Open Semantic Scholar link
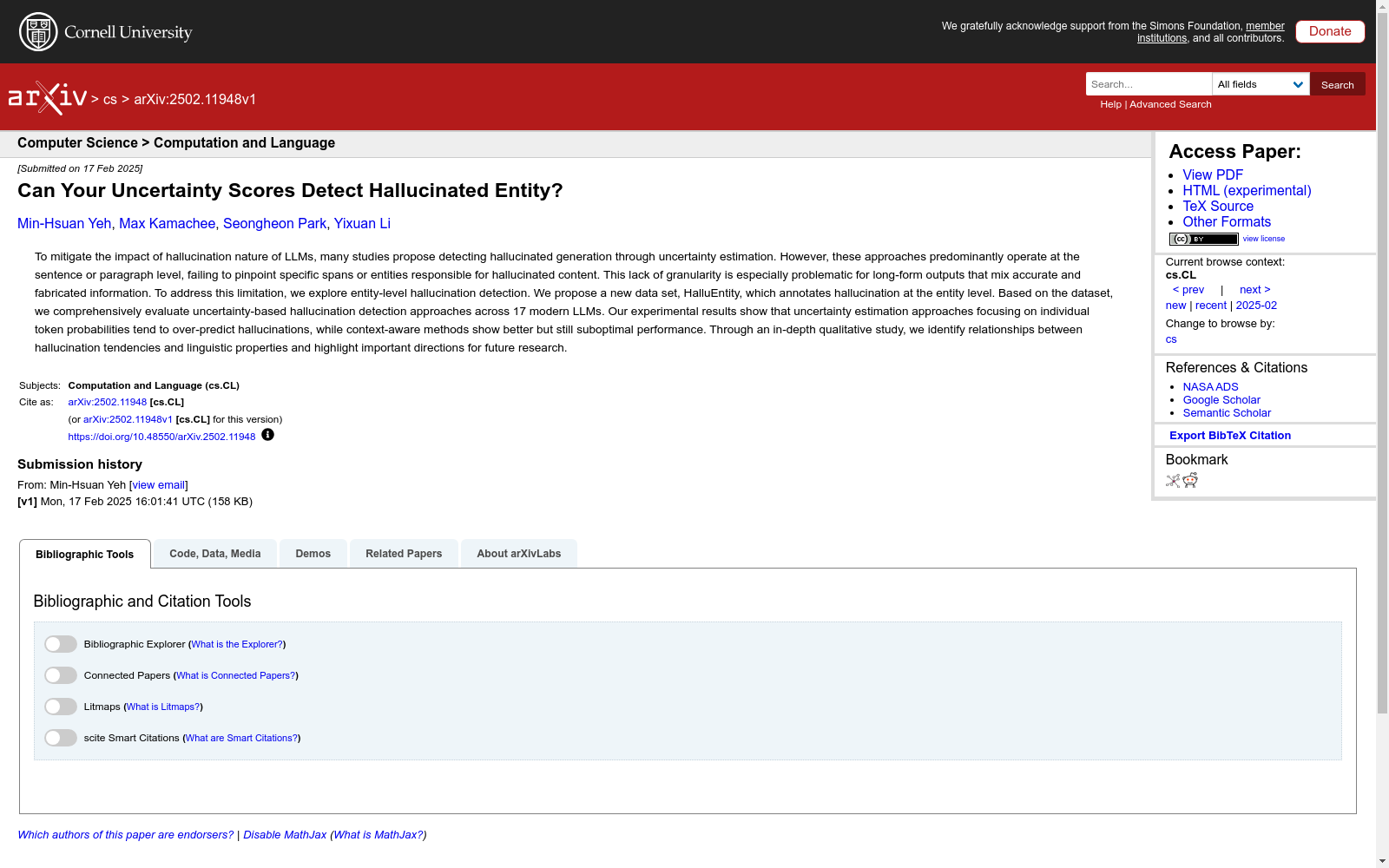This screenshot has height=868, width=1389. pos(1227,413)
